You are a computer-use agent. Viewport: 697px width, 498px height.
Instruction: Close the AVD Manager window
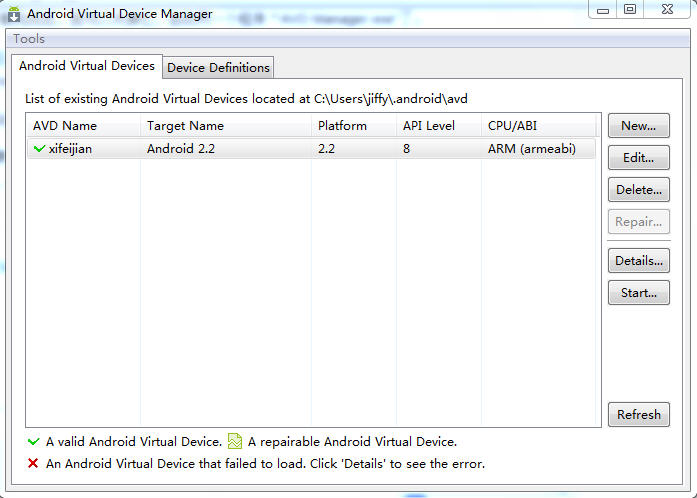667,10
